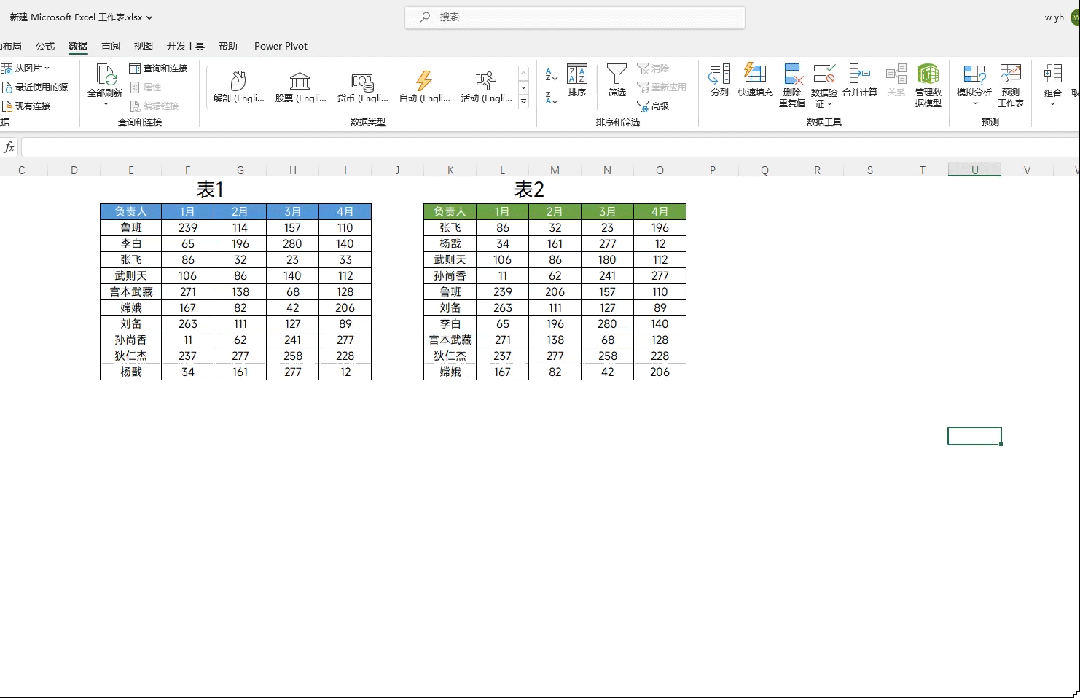Expand the 从图片 dropdown
The image size is (1080, 698).
tap(47, 68)
